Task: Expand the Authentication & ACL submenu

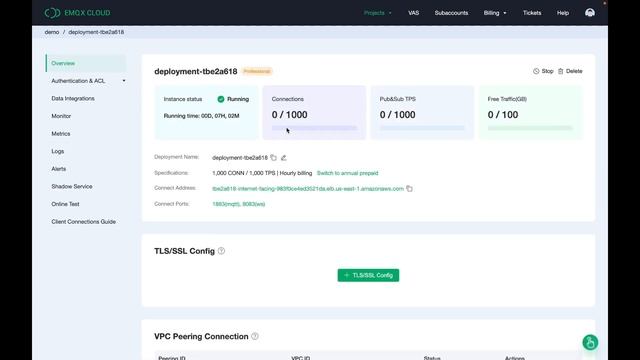Action: [124, 81]
